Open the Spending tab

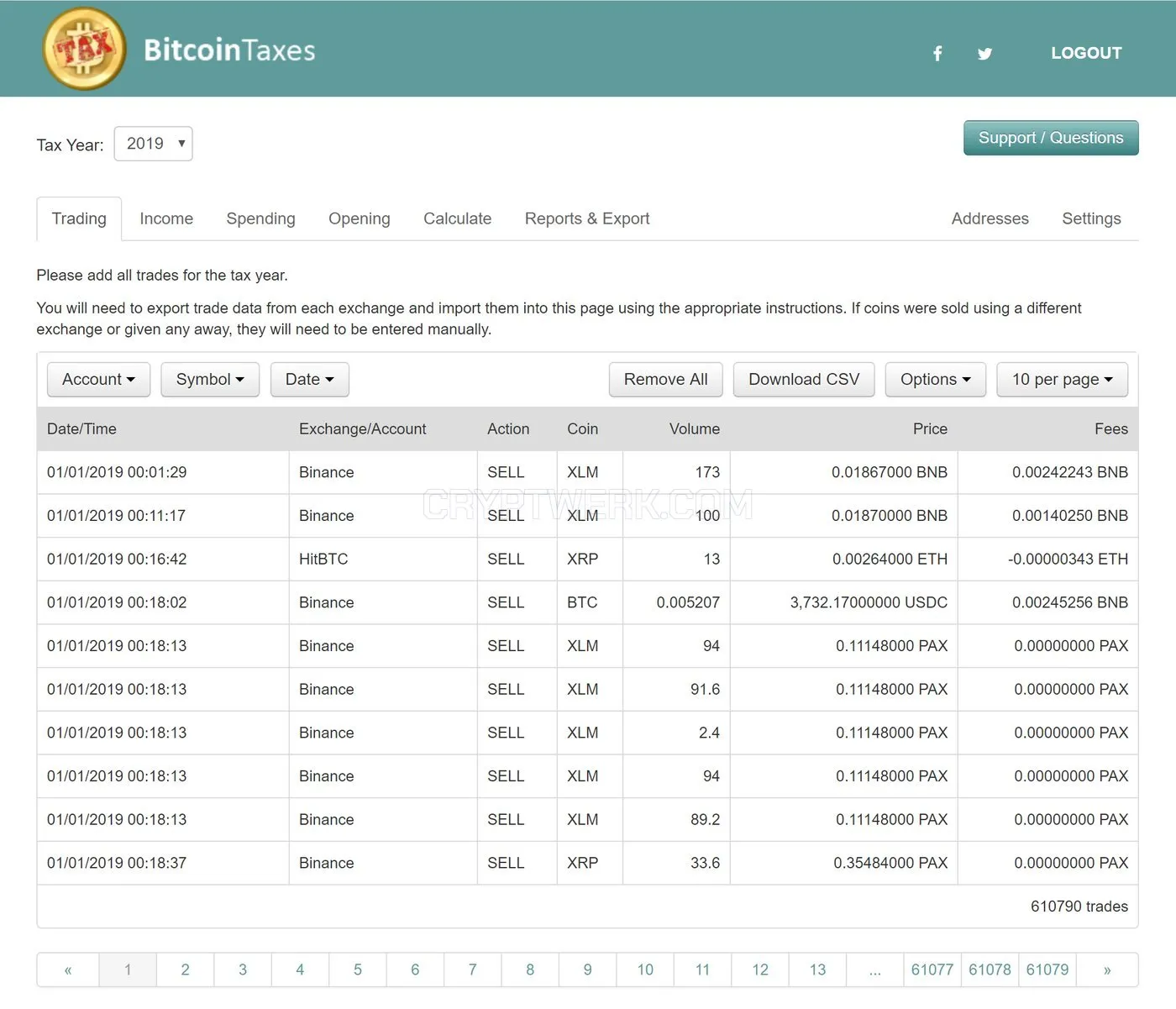pyautogui.click(x=260, y=218)
